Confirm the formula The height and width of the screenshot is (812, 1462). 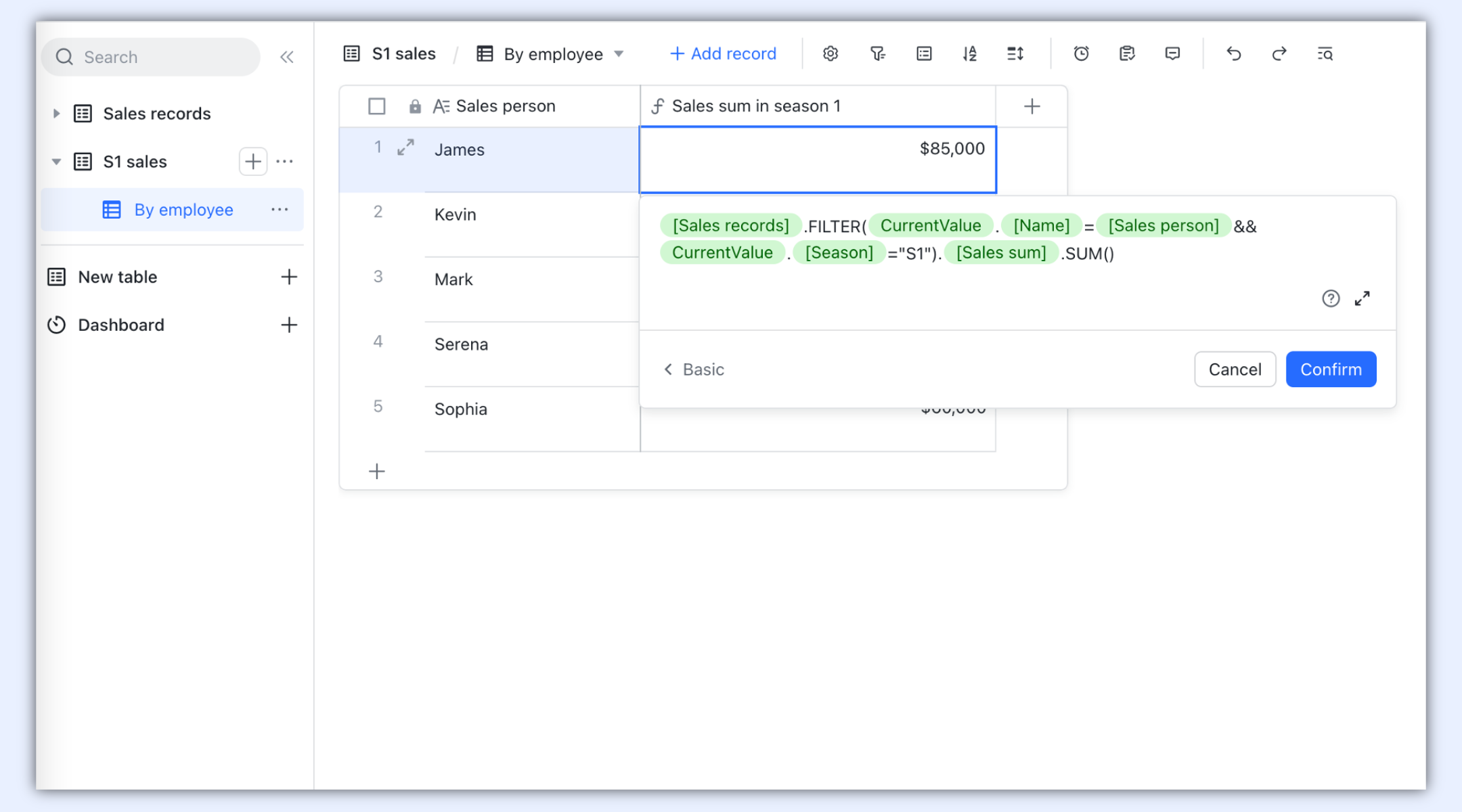[1330, 369]
